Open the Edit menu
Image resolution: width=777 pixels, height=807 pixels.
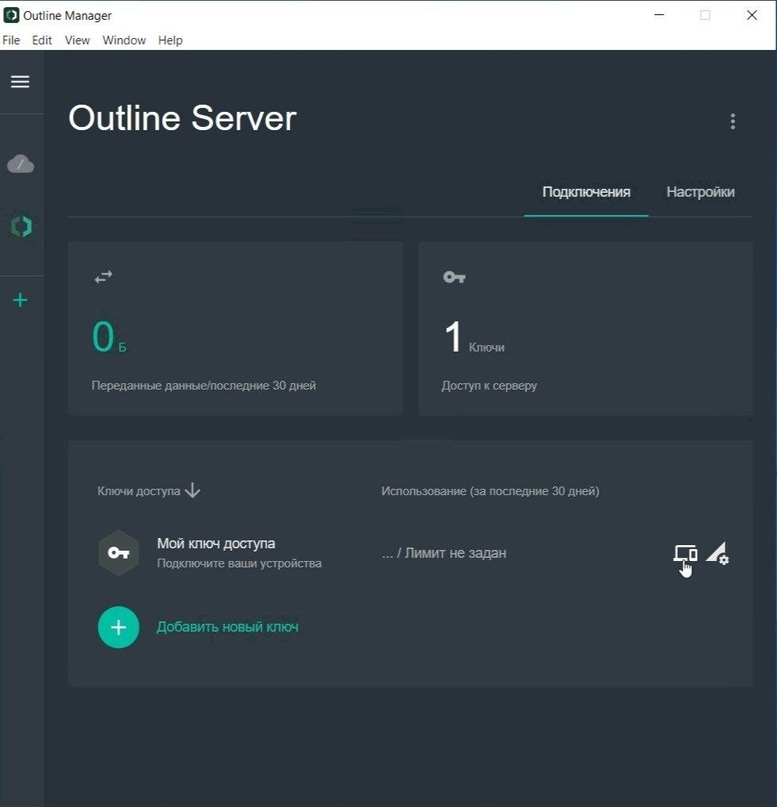(42, 40)
